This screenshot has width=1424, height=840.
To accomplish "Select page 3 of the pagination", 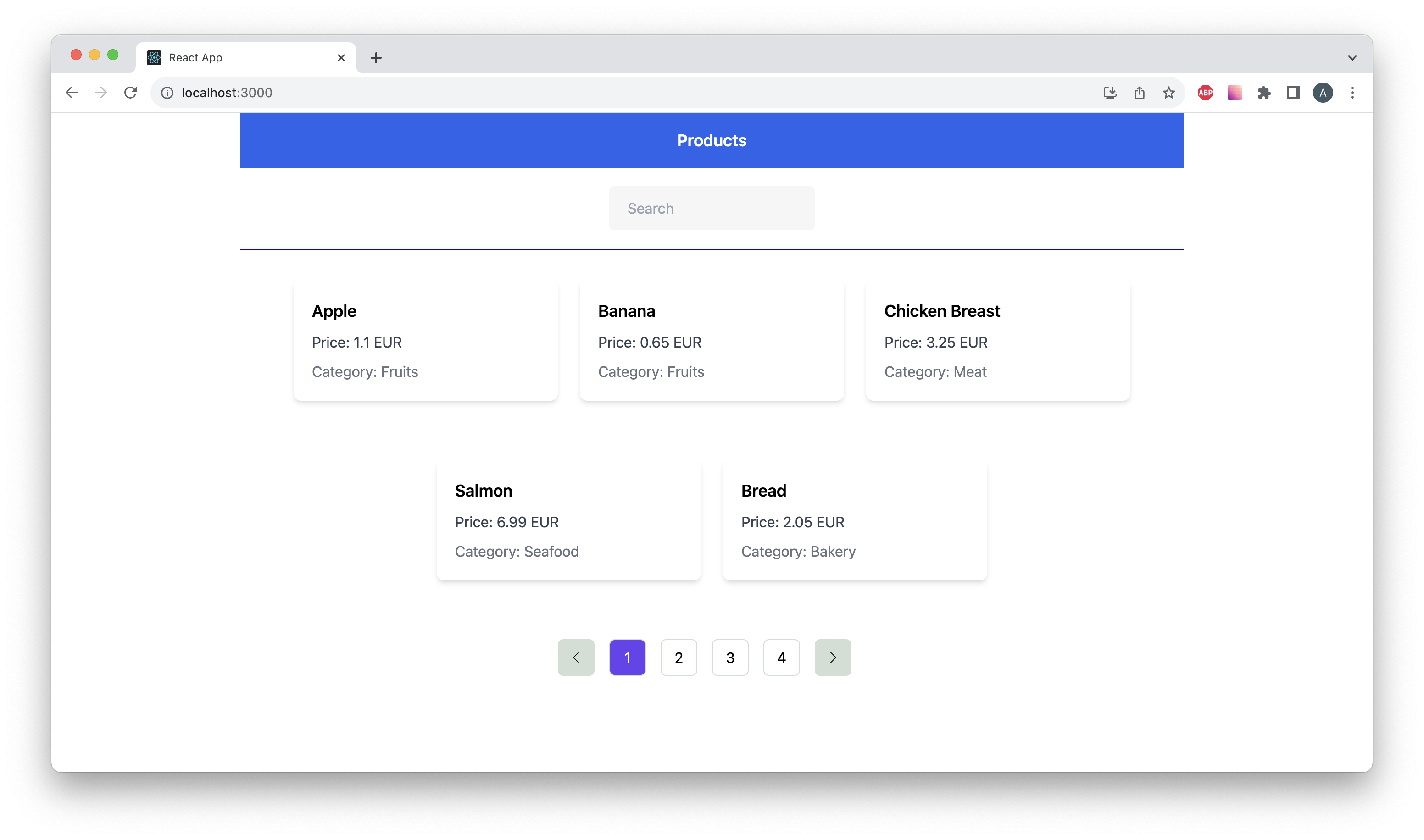I will tap(730, 657).
